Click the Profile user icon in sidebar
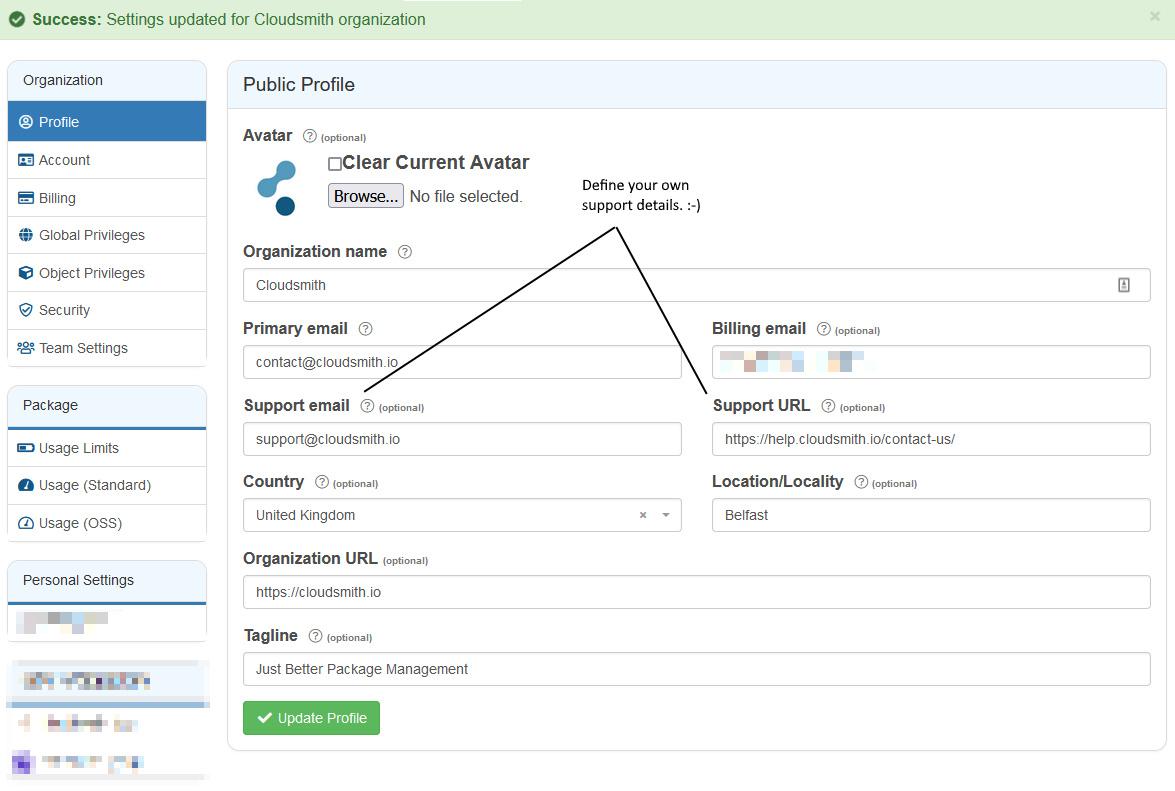Viewport: 1175px width, 791px height. (25, 122)
